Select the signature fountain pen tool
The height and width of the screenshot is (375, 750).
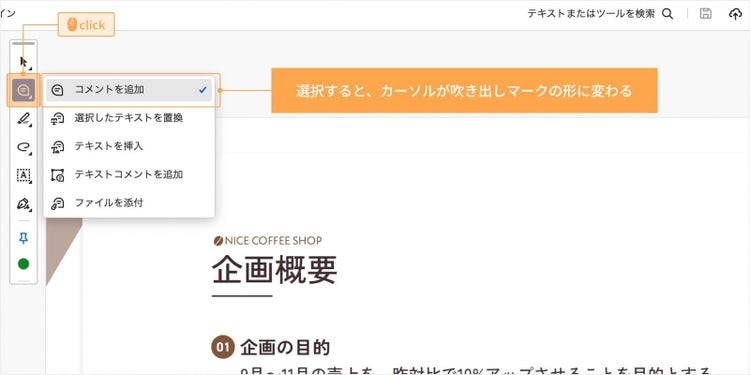tap(23, 204)
